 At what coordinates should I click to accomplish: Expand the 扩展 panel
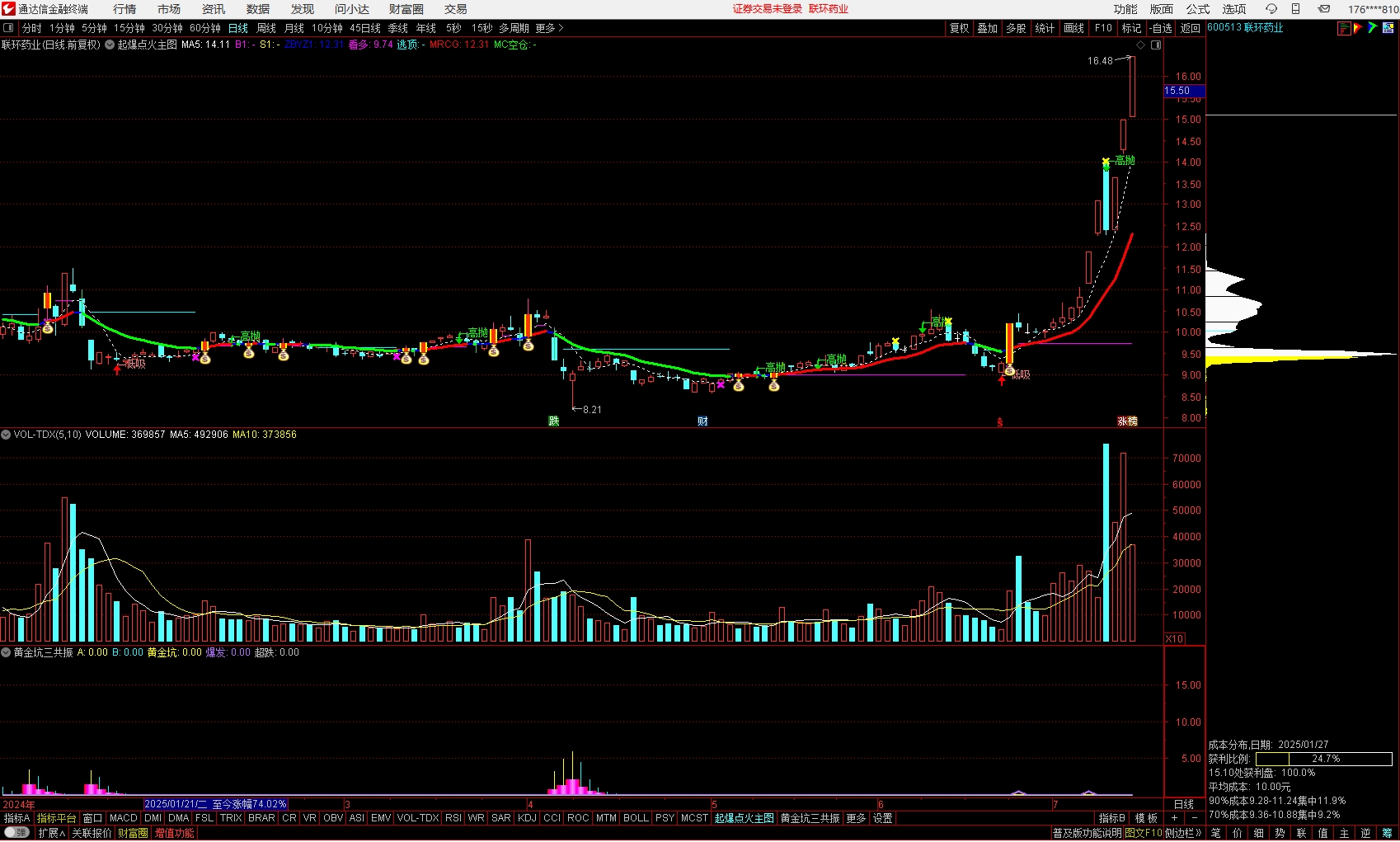click(51, 833)
